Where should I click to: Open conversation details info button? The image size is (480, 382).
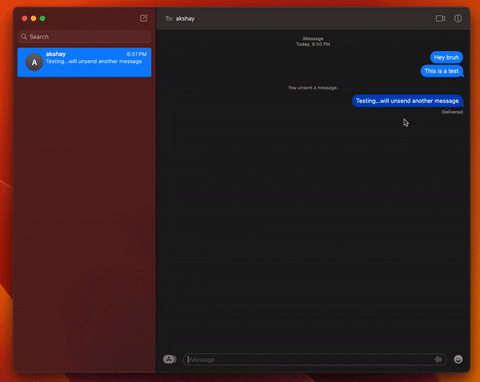coord(458,18)
